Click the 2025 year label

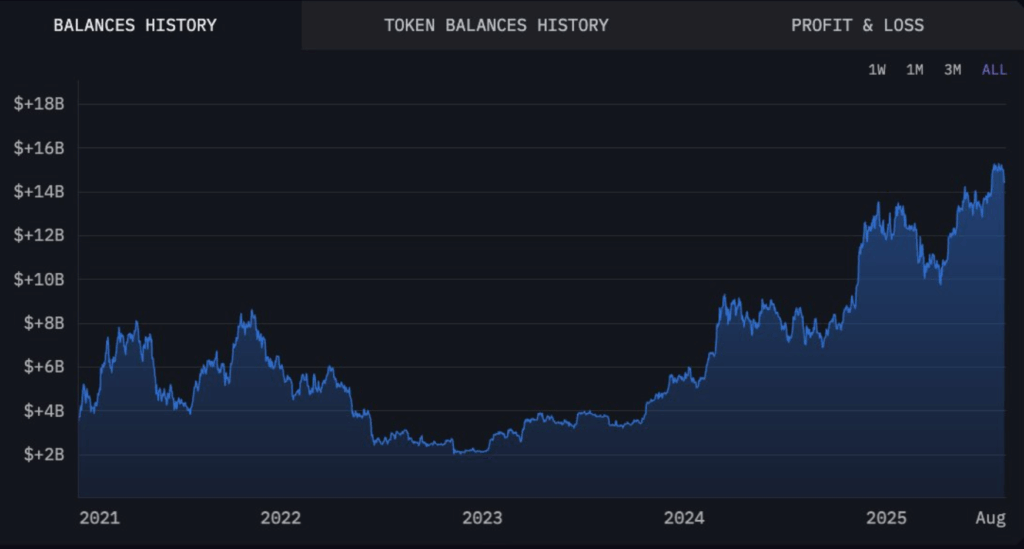(886, 518)
